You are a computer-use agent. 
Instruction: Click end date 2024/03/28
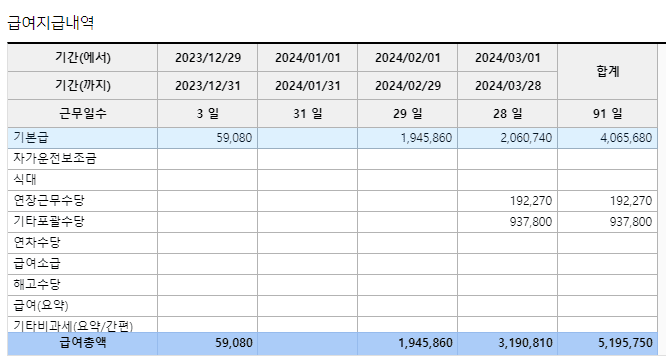point(508,85)
